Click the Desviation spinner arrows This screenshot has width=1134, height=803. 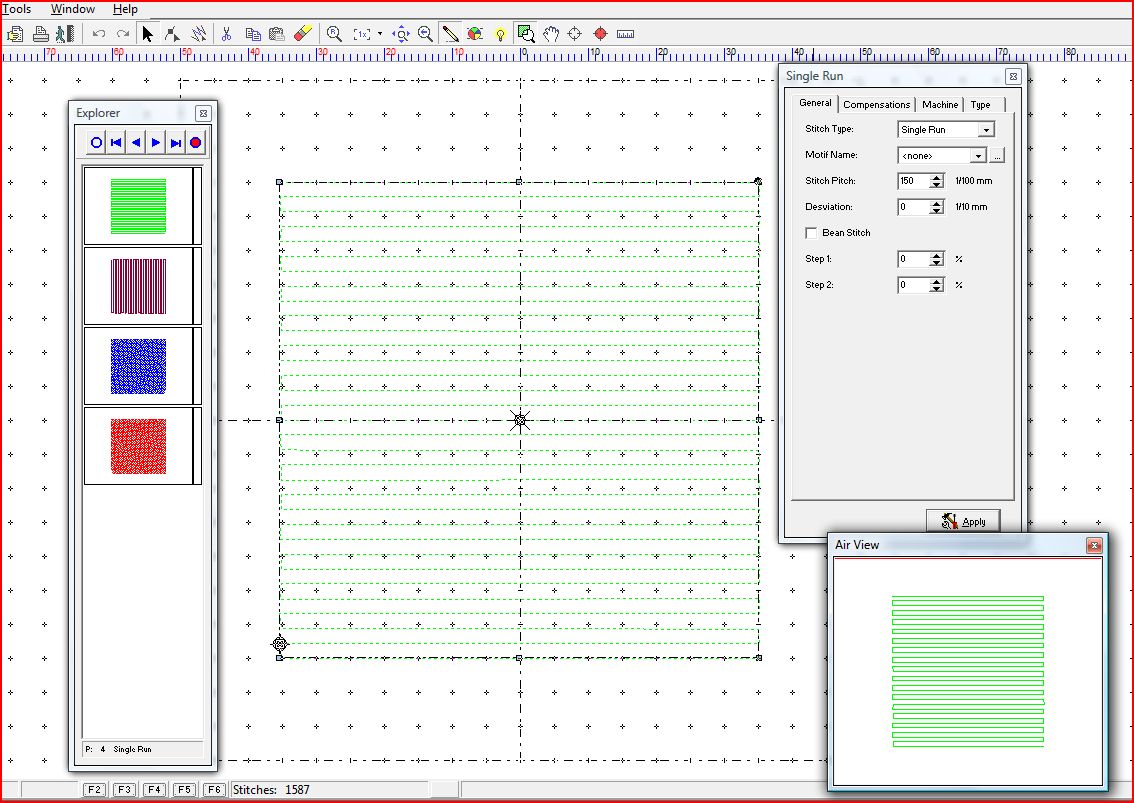937,208
